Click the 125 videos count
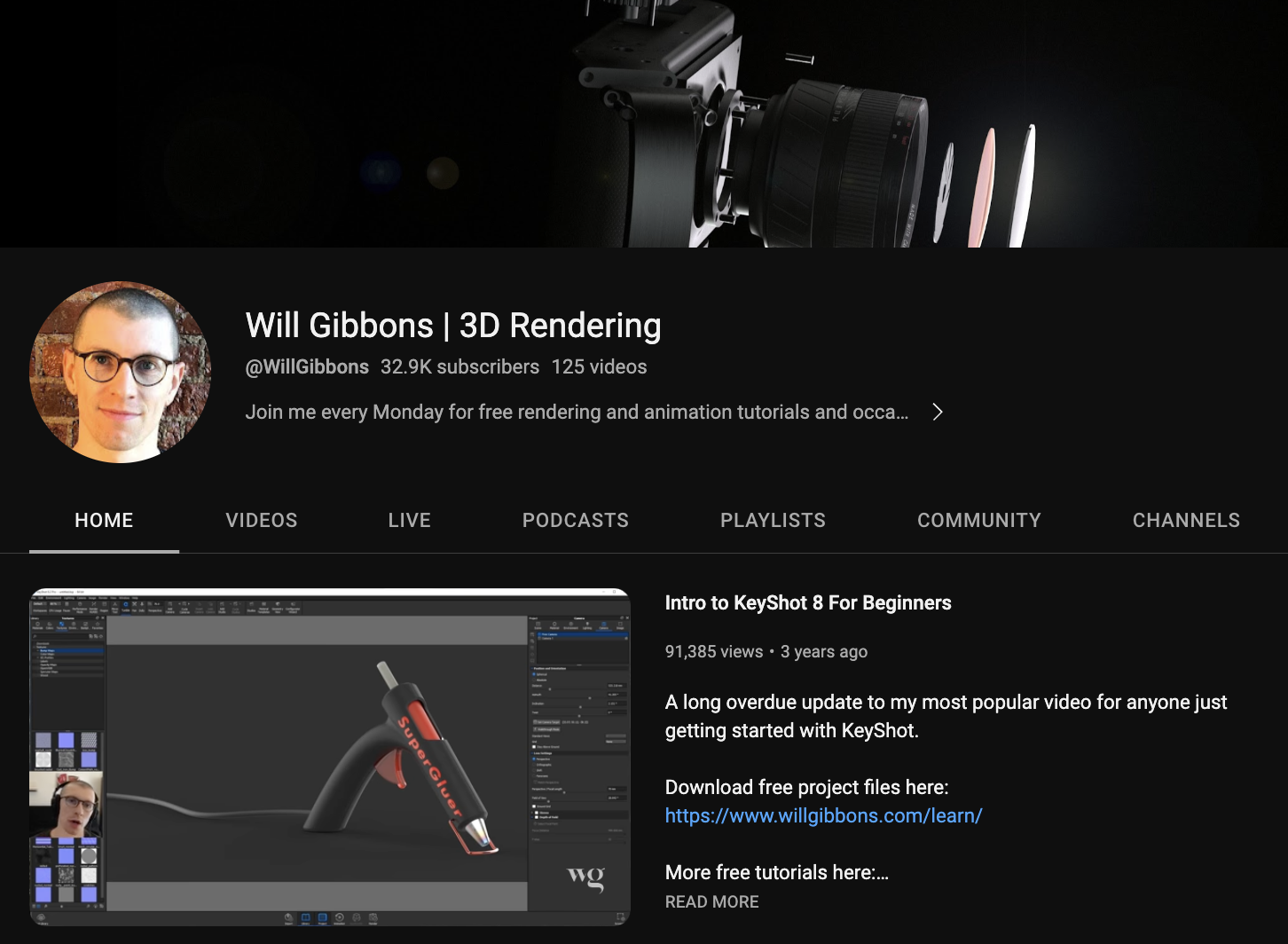The image size is (1288, 944). (x=599, y=367)
